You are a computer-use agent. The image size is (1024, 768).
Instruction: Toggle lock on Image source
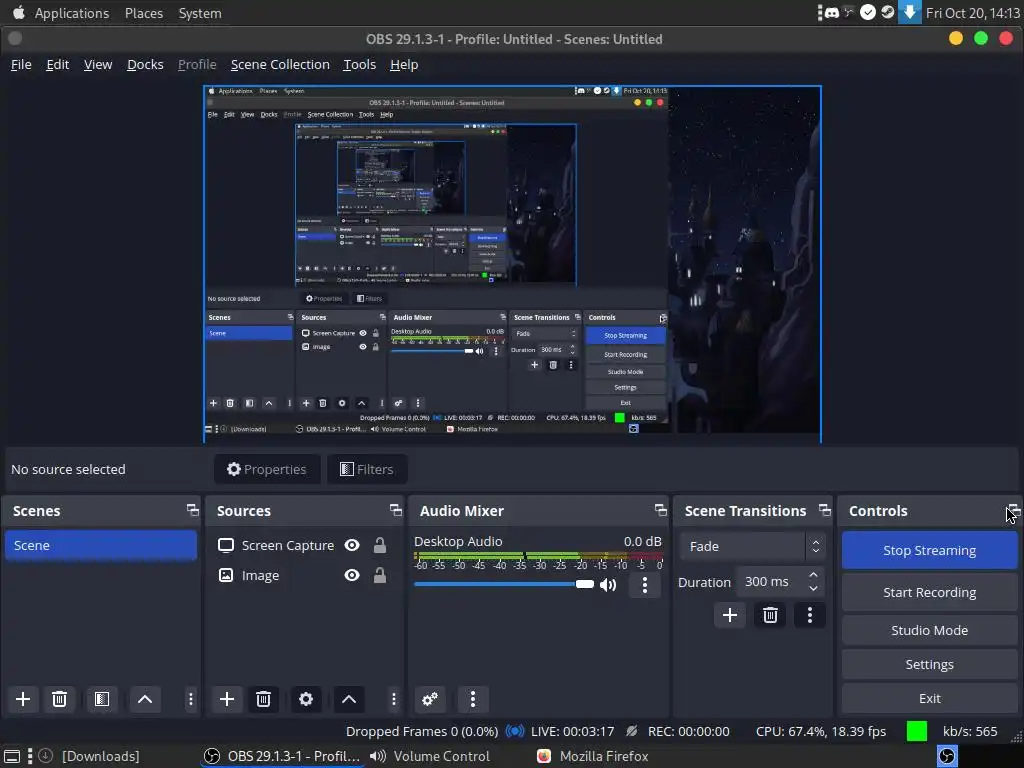point(379,575)
